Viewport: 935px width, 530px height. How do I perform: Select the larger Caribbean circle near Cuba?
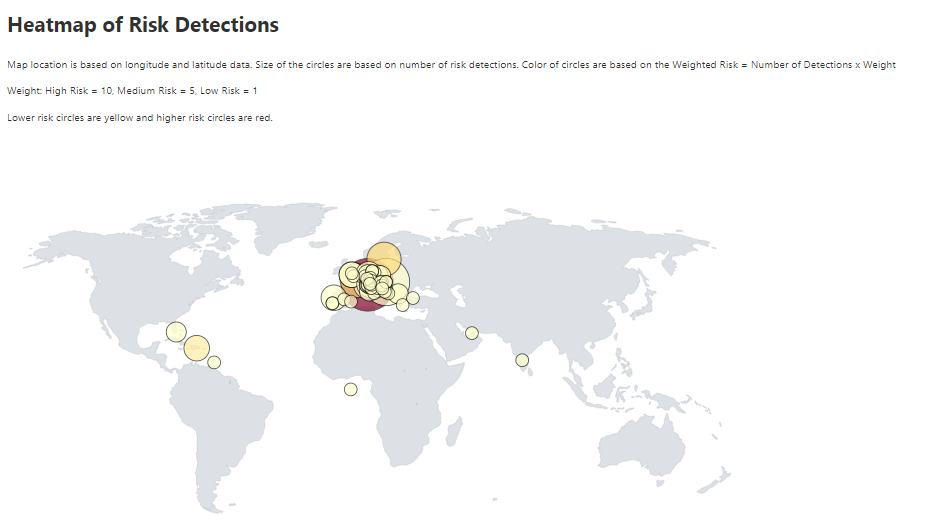click(197, 348)
